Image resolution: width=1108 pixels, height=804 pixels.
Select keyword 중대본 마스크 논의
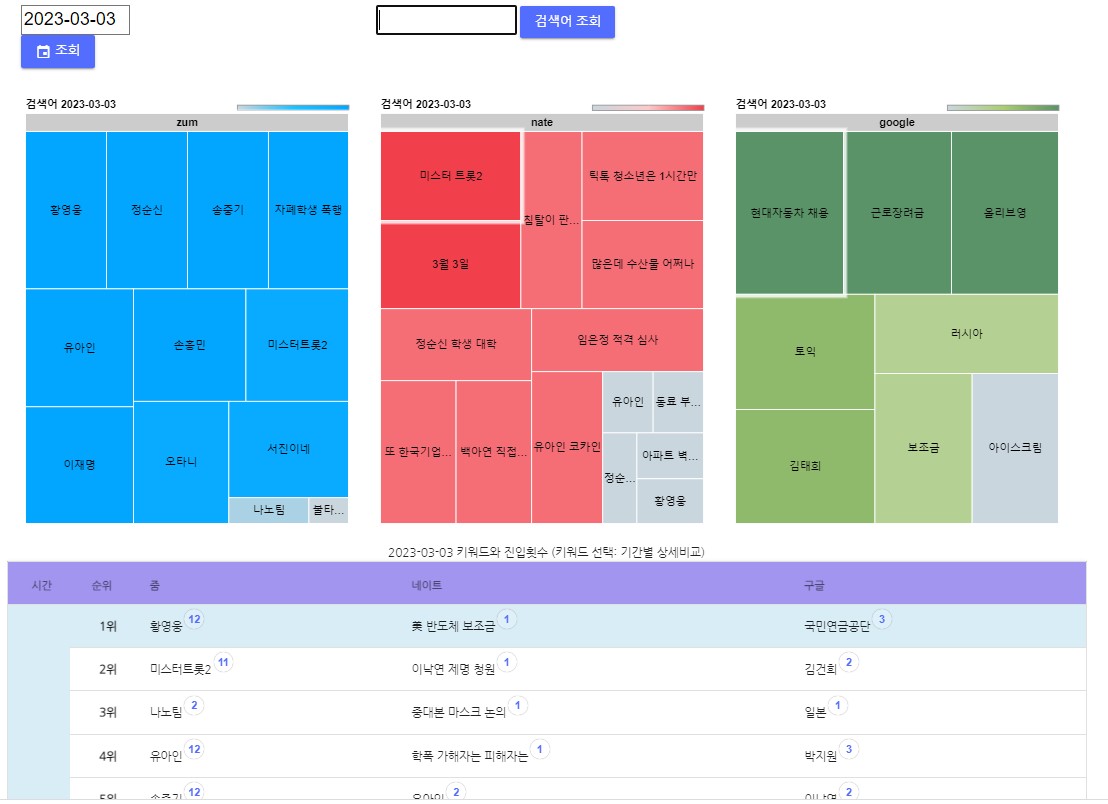click(x=459, y=713)
